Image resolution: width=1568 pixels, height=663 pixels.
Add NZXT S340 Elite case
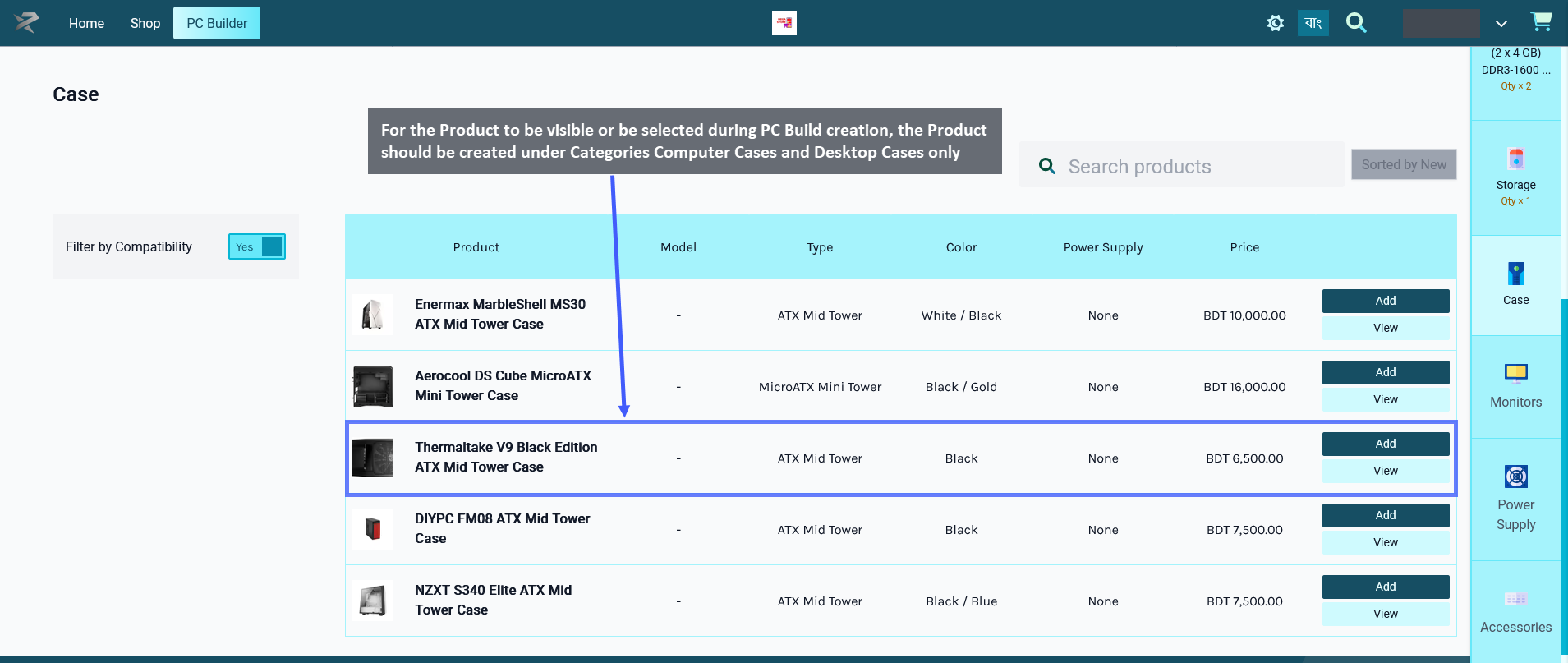pyautogui.click(x=1386, y=587)
